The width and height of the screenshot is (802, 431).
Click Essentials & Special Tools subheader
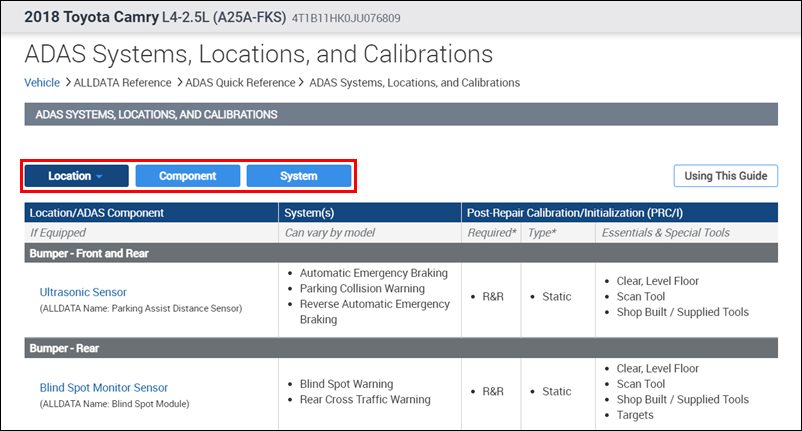point(665,233)
